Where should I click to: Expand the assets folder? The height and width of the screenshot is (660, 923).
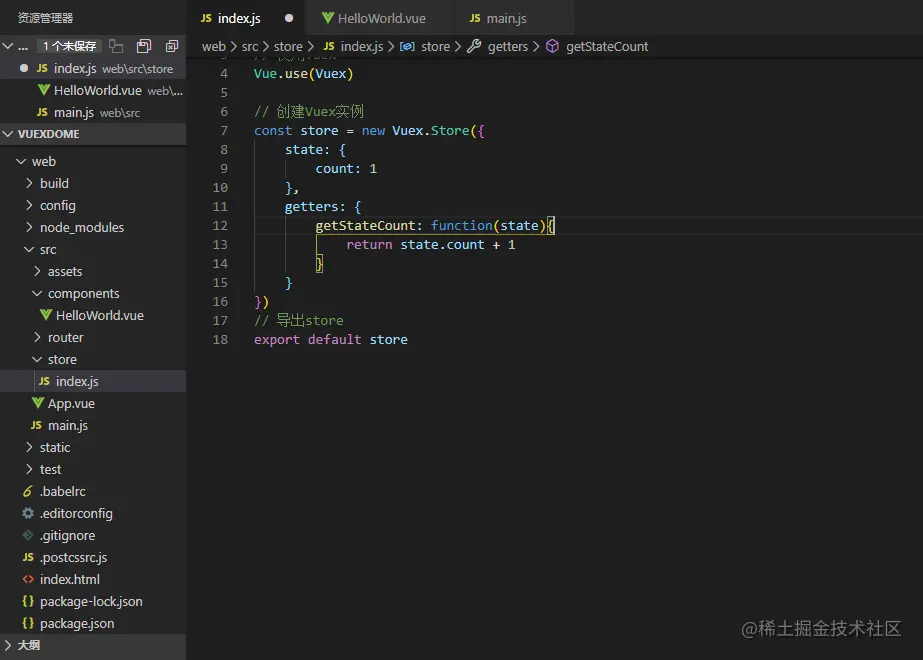coord(37,271)
